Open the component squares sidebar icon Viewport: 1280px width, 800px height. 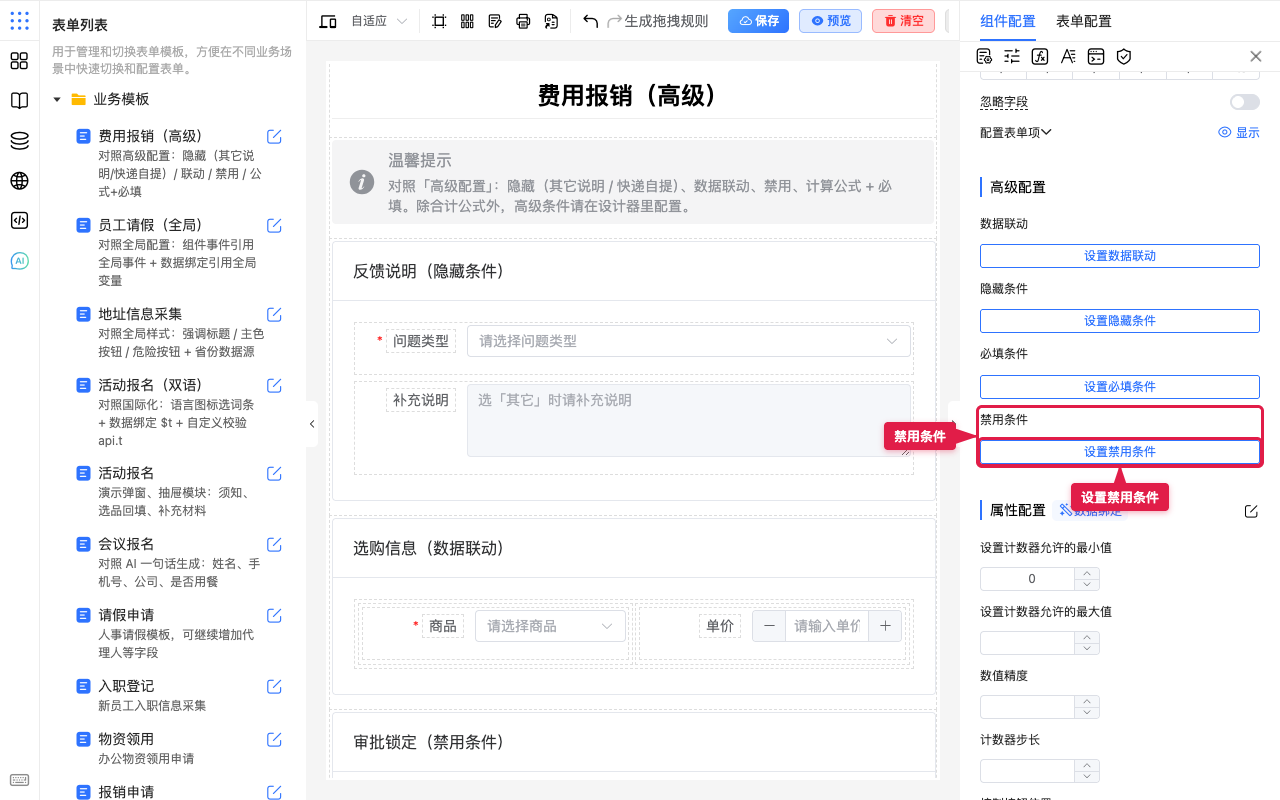click(x=19, y=61)
